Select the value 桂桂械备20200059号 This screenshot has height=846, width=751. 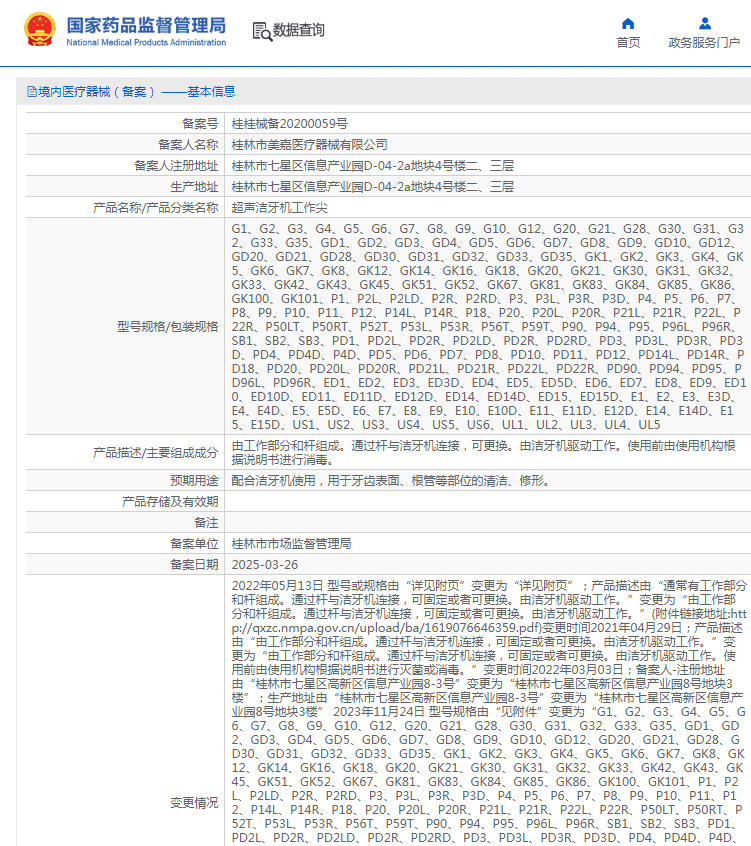click(x=290, y=124)
